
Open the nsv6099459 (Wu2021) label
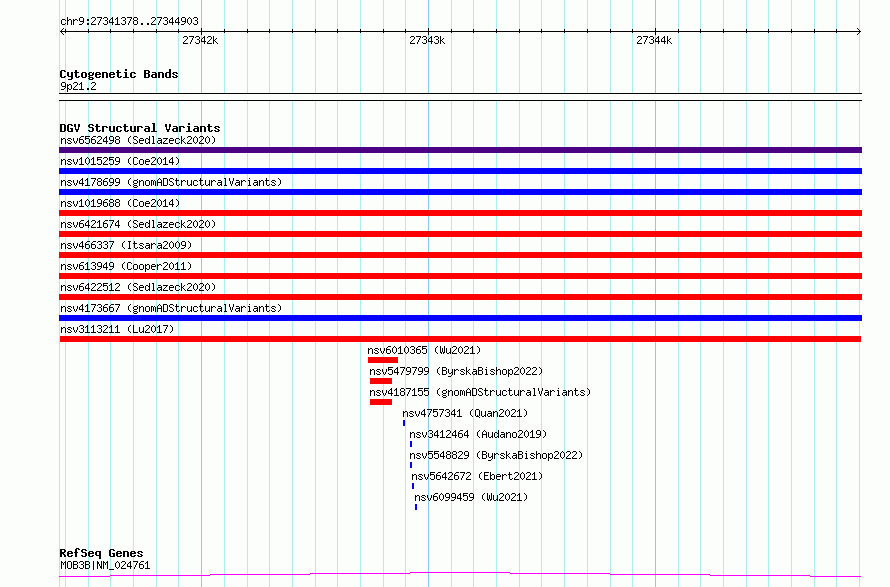[x=471, y=497]
